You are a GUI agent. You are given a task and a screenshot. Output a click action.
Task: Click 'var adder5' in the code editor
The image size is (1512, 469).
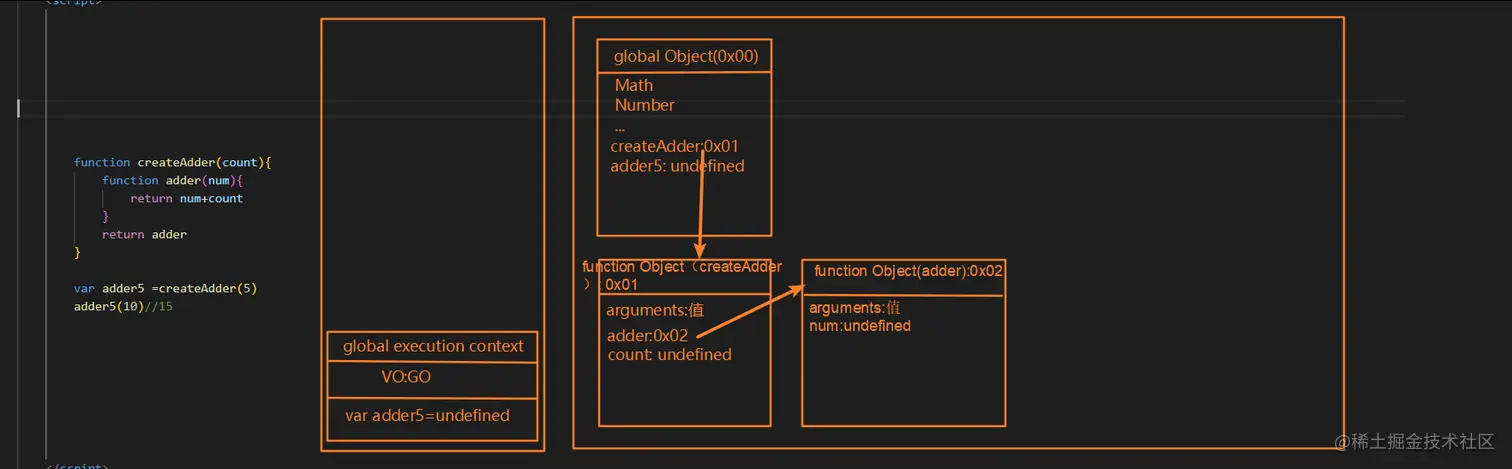109,288
